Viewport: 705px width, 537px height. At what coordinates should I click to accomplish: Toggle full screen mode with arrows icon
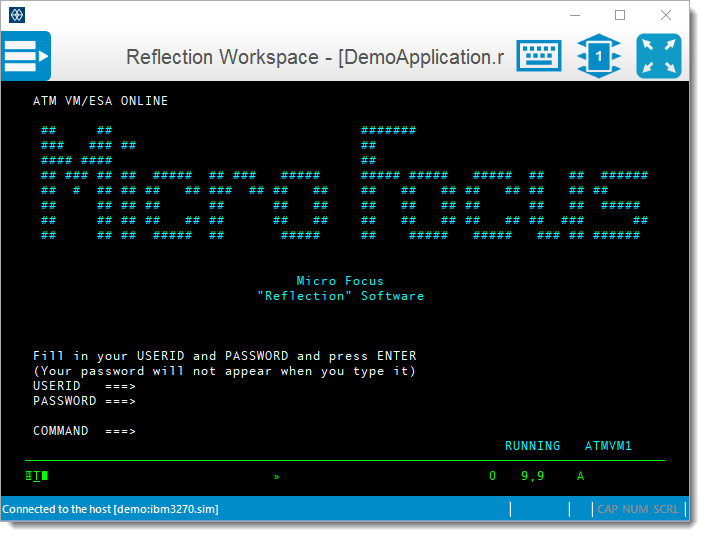coord(658,56)
